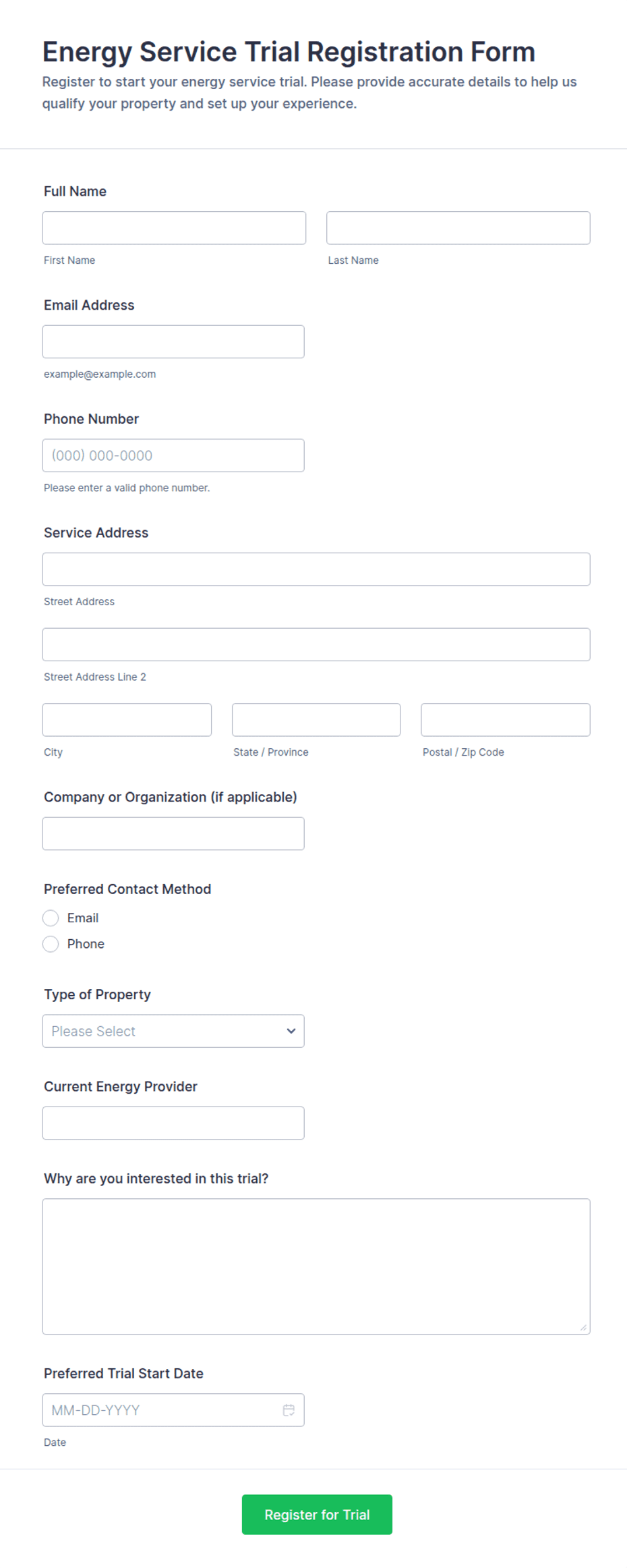Open the calendar picker icon
This screenshot has width=627, height=1568.
289,1410
